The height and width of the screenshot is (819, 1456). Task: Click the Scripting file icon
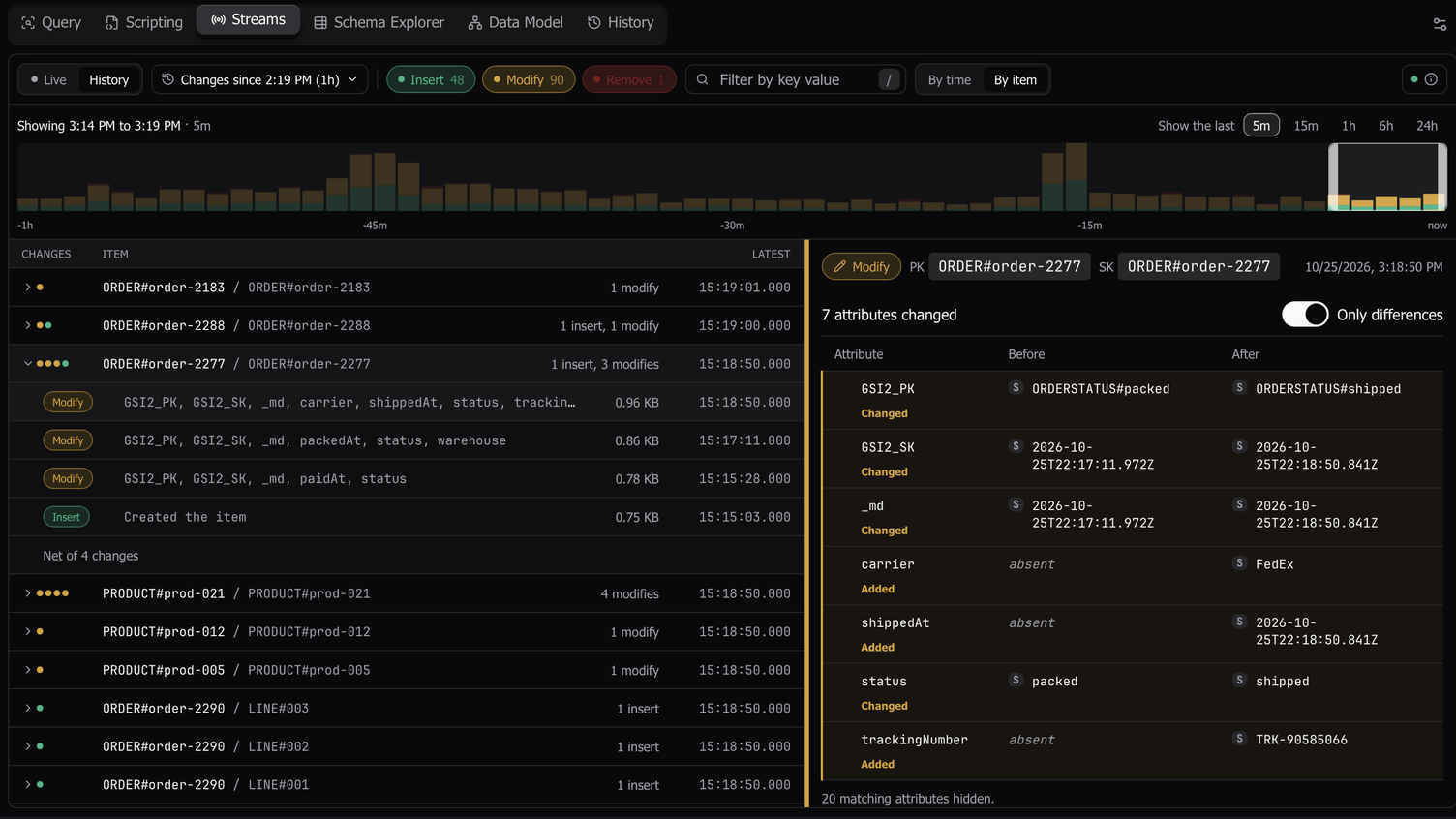112,22
